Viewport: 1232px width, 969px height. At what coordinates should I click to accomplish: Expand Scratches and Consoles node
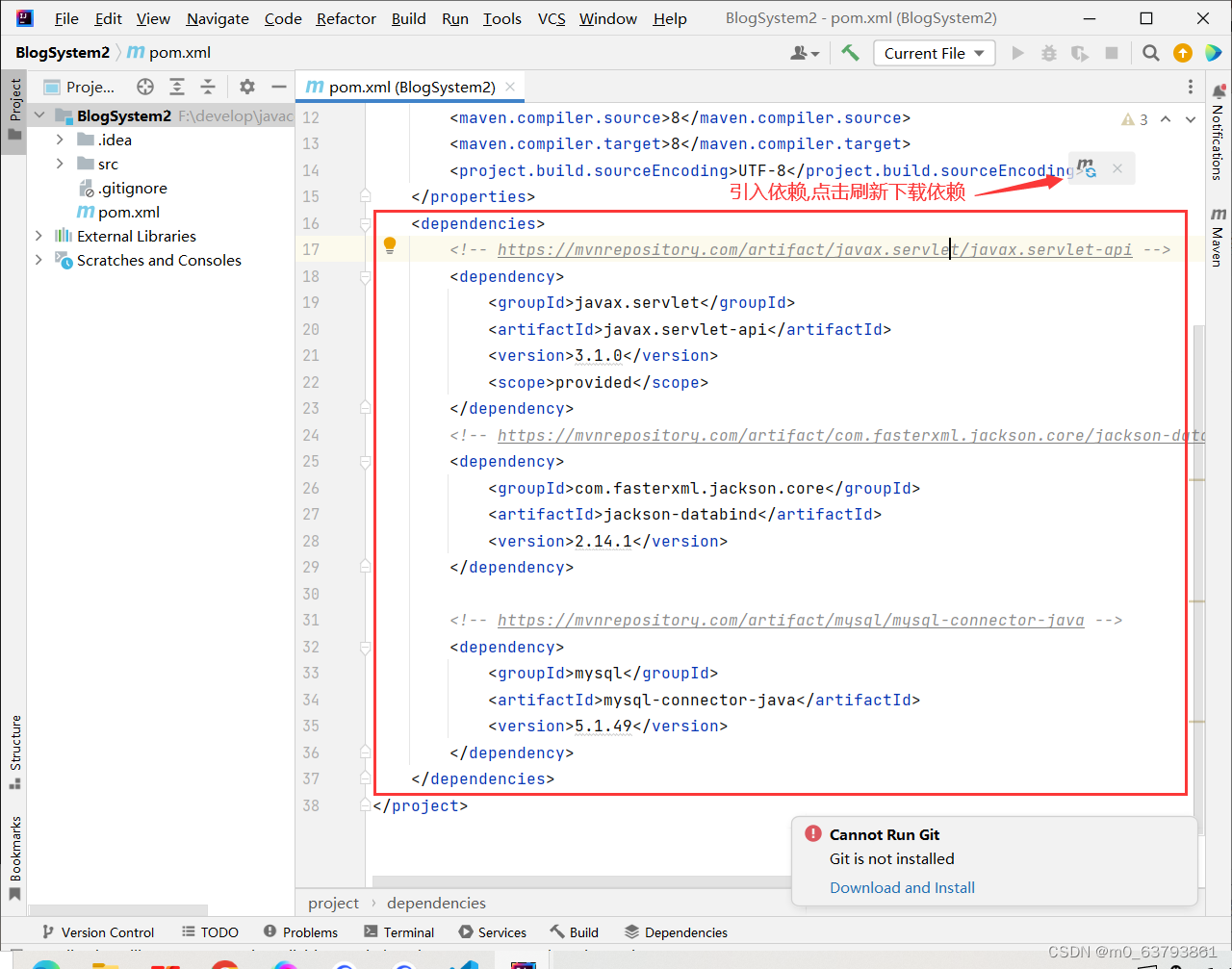38,260
